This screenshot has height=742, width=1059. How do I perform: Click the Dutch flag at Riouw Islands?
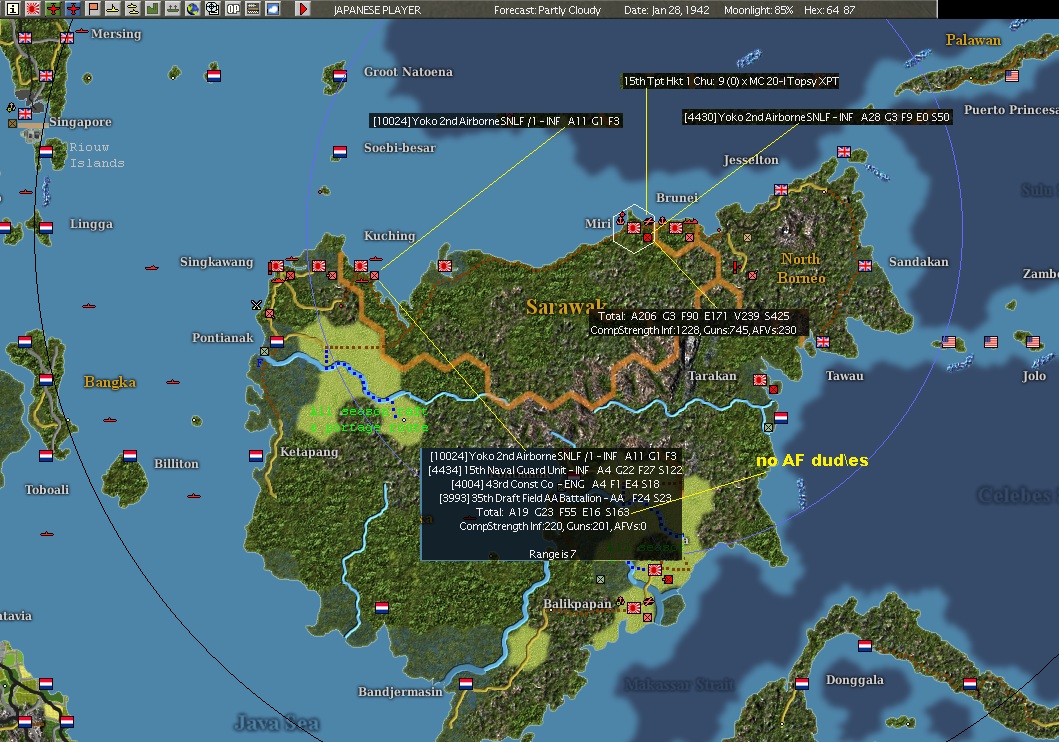point(46,152)
